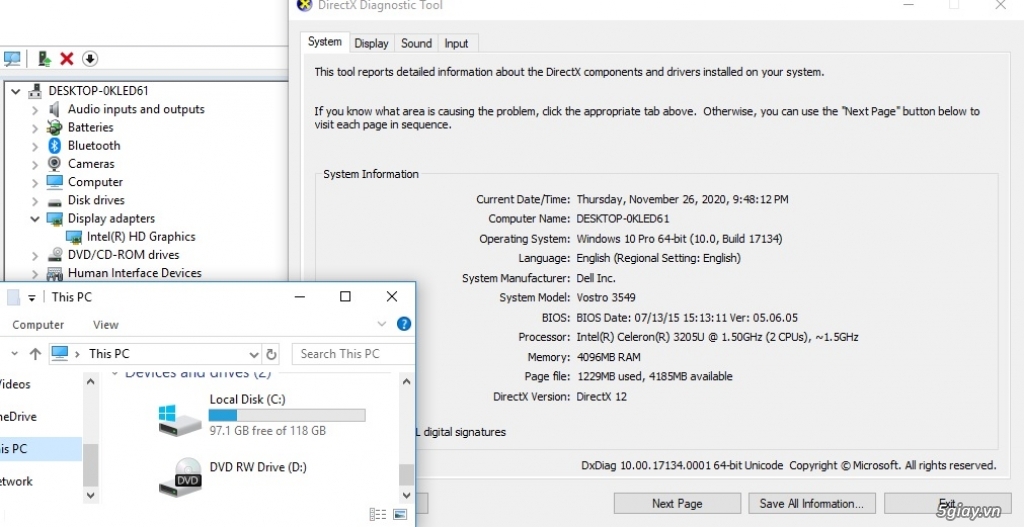Click the Next Page button

tap(677, 503)
